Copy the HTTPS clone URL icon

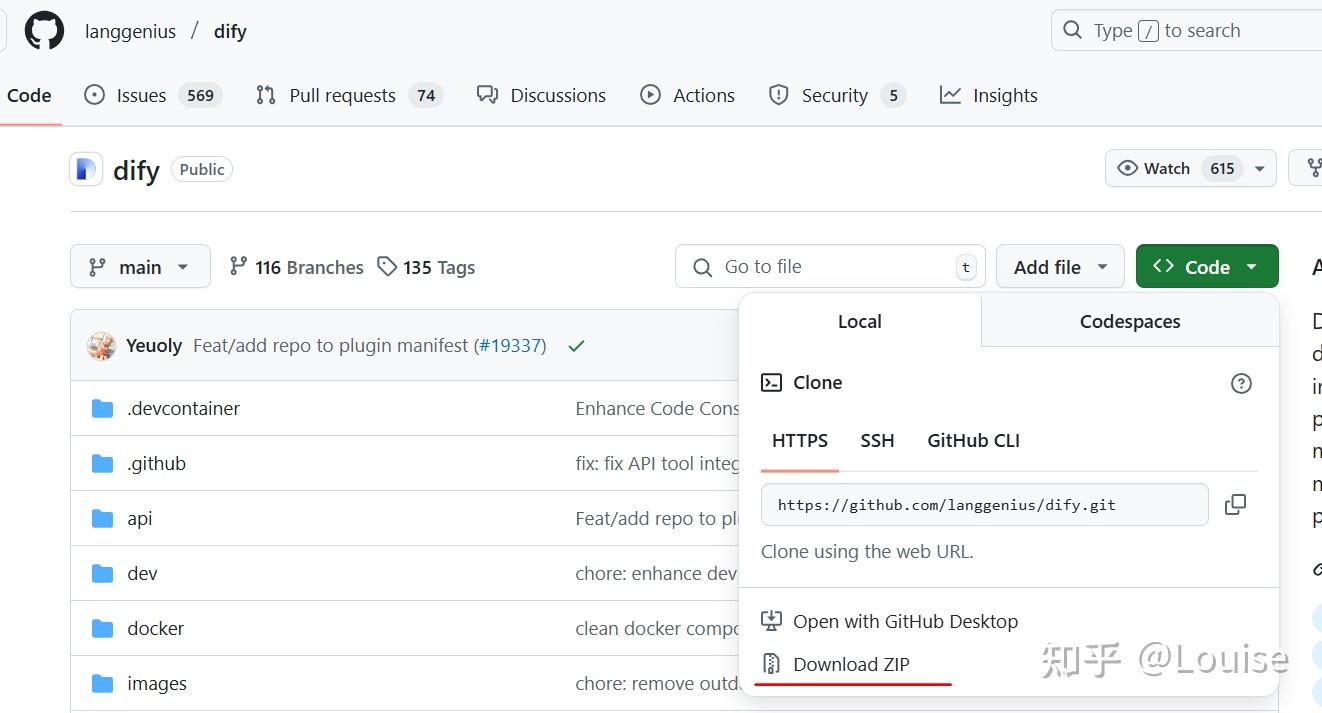tap(1235, 505)
